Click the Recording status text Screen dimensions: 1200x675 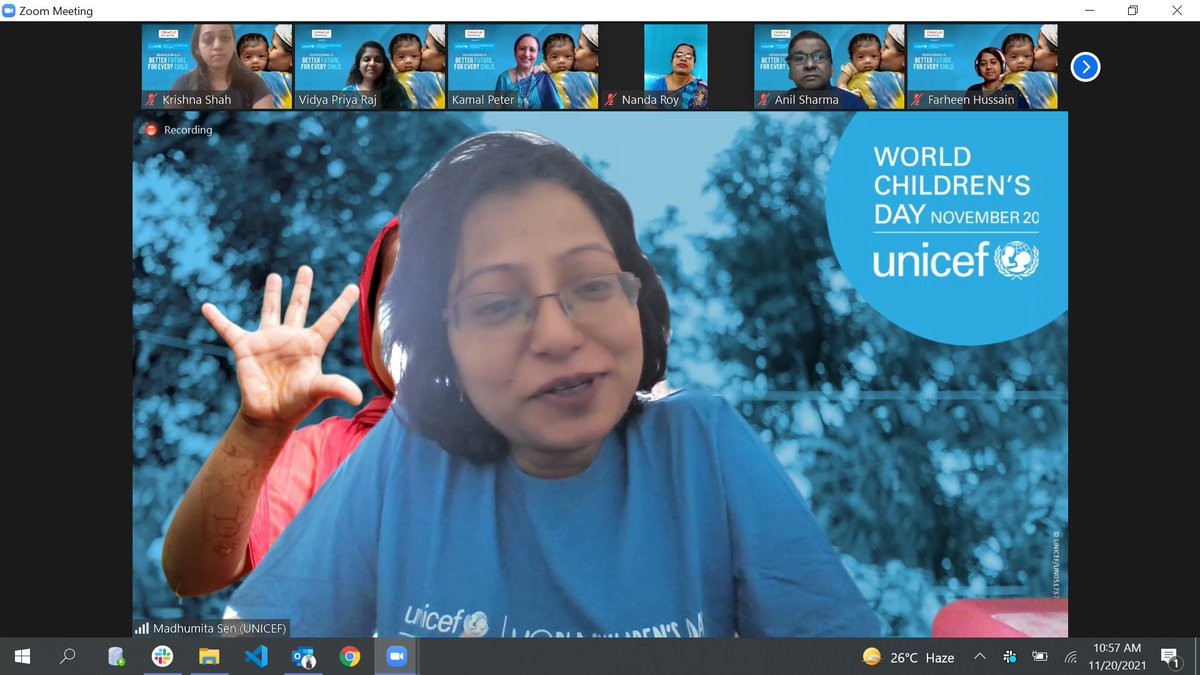(188, 130)
